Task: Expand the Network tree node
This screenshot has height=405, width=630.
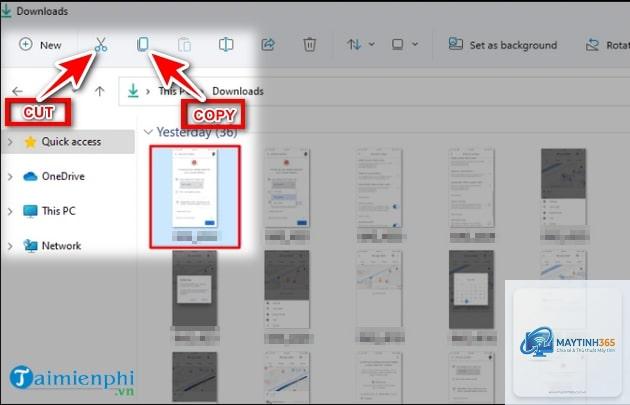Action: (10, 245)
